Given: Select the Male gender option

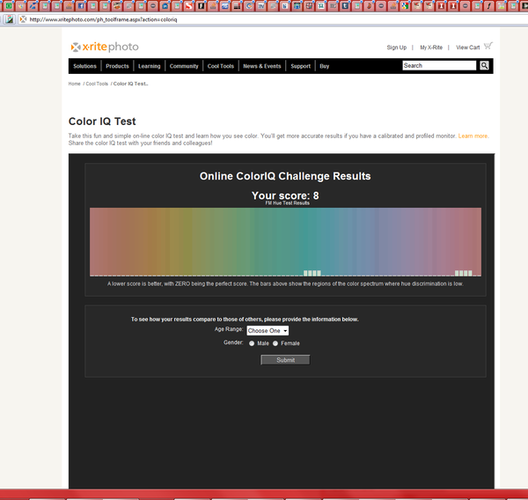Looking at the screenshot, I should click(x=252, y=343).
